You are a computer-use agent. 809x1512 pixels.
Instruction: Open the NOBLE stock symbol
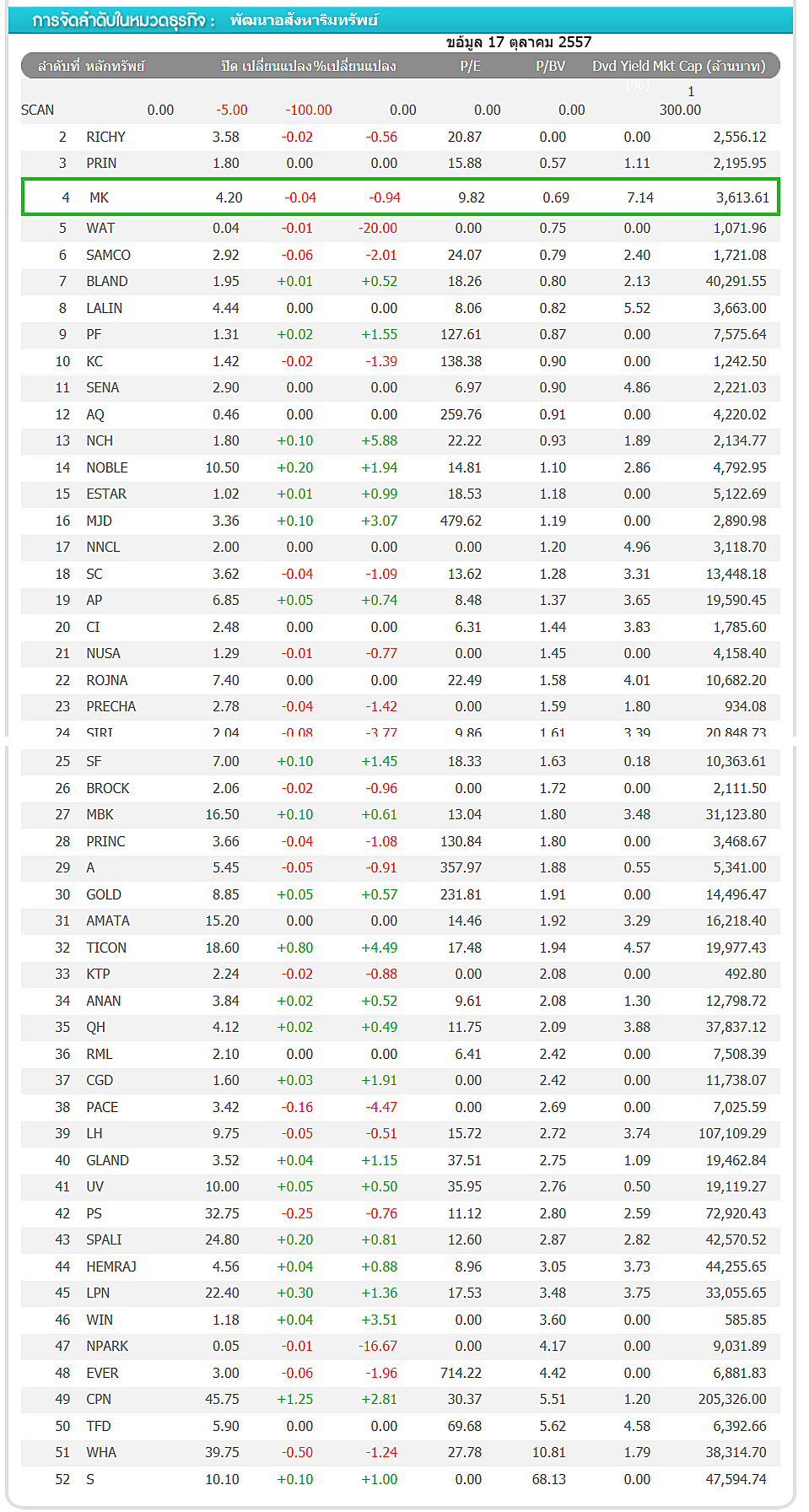[x=107, y=467]
